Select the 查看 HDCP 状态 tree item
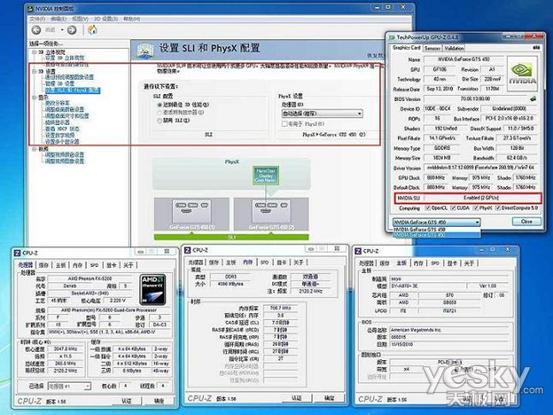 62,129
